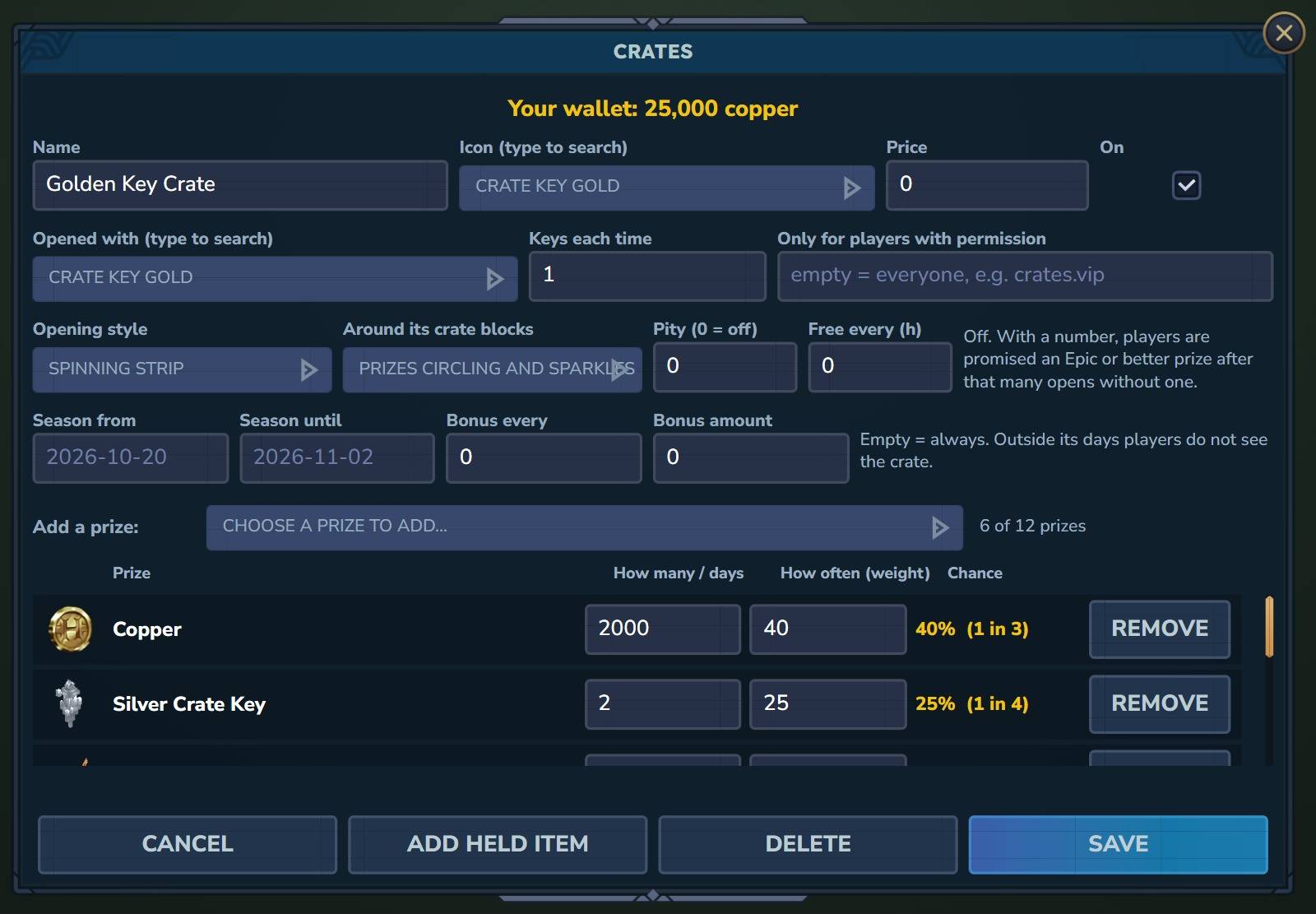Edit the Copper amount field showing 2000
The width and height of the screenshot is (1316, 914).
[663, 629]
